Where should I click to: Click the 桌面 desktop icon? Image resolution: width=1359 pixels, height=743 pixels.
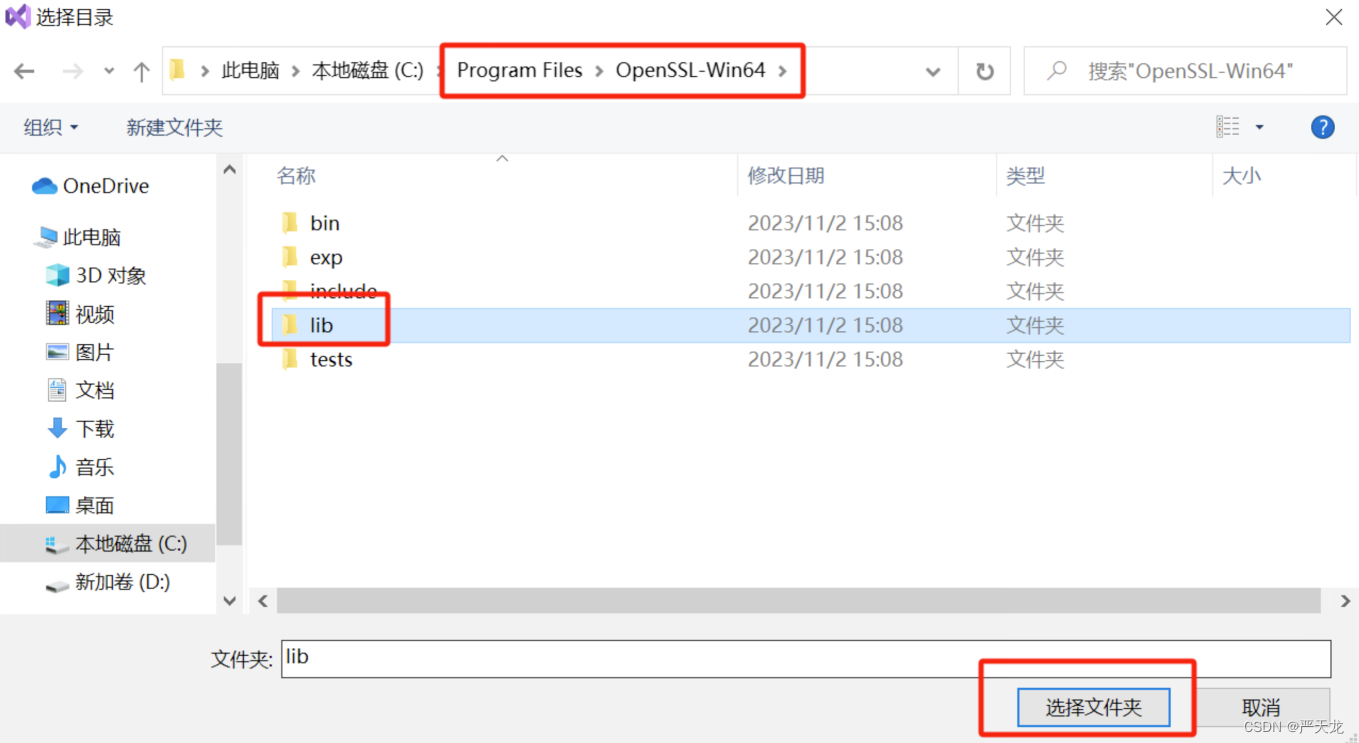point(57,505)
